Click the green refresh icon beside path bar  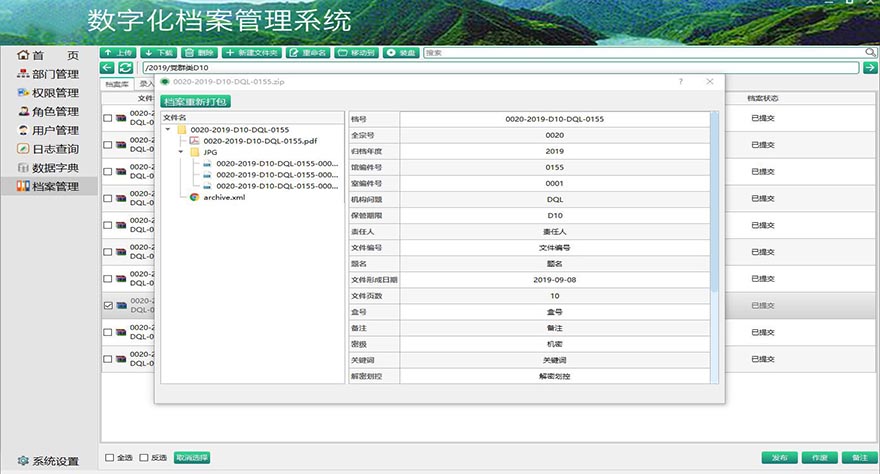click(x=125, y=67)
